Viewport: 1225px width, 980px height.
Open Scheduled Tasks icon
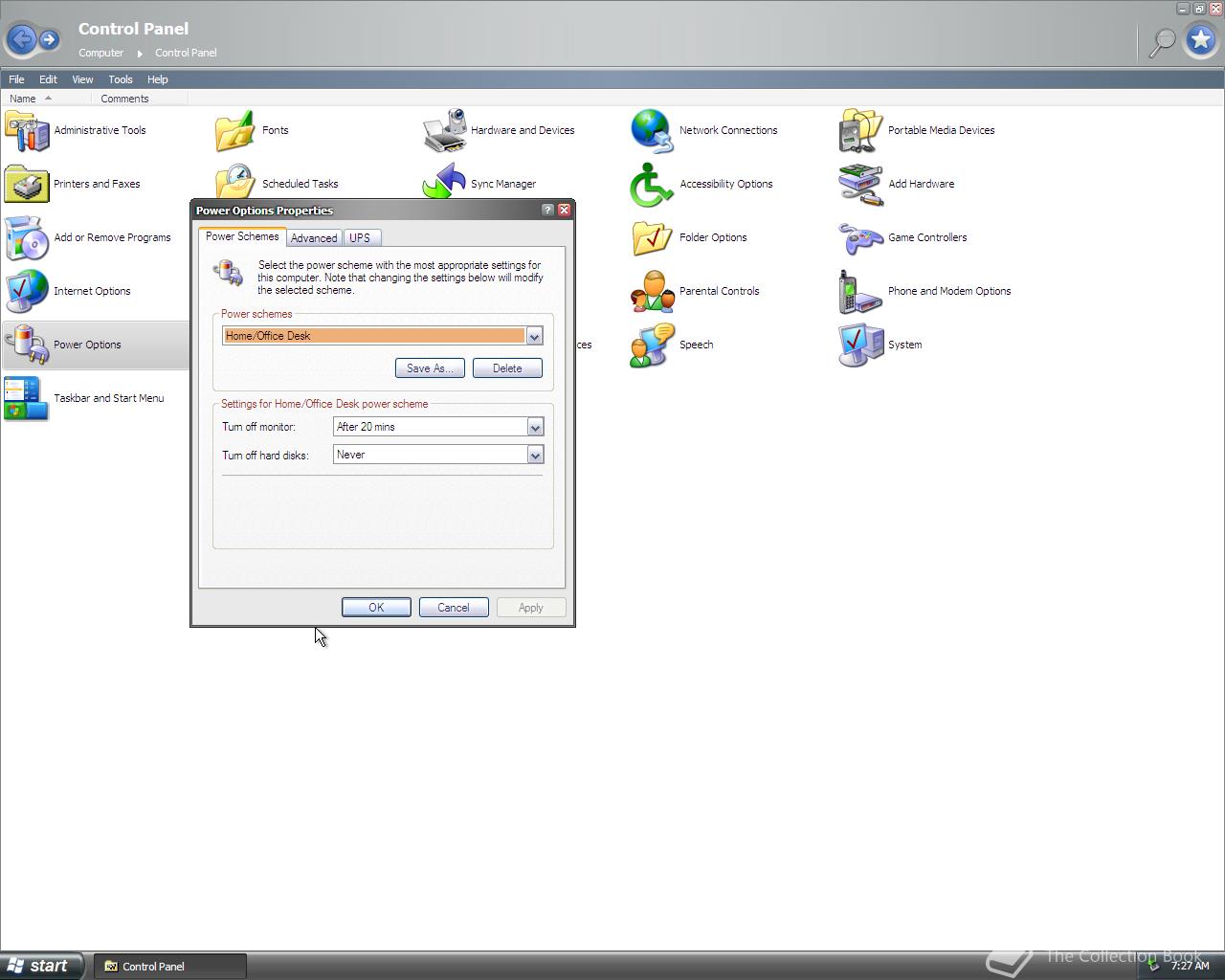click(235, 181)
